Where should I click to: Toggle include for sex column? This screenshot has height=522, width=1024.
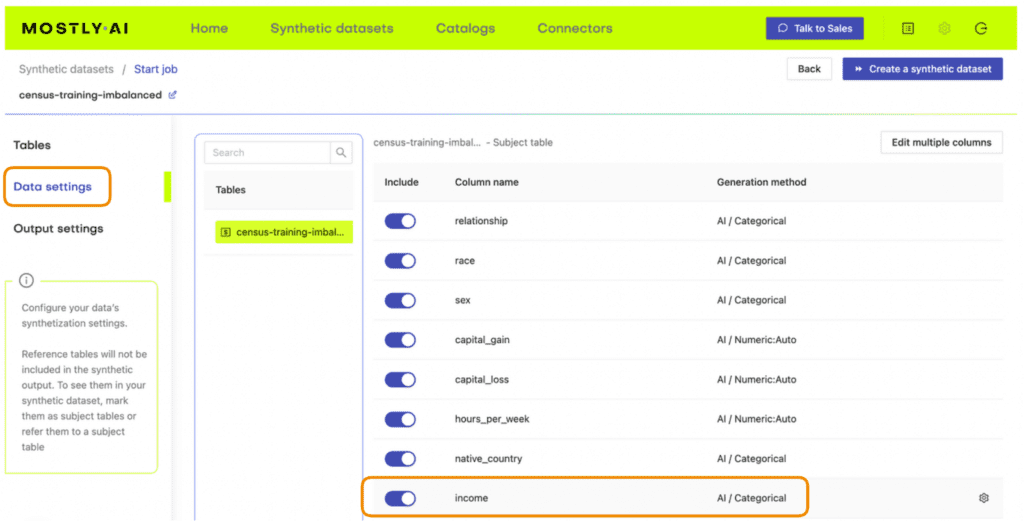coord(400,300)
